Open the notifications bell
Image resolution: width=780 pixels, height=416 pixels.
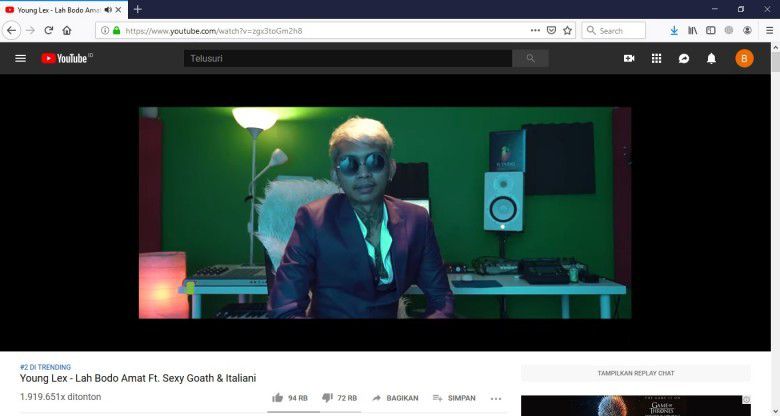click(711, 59)
